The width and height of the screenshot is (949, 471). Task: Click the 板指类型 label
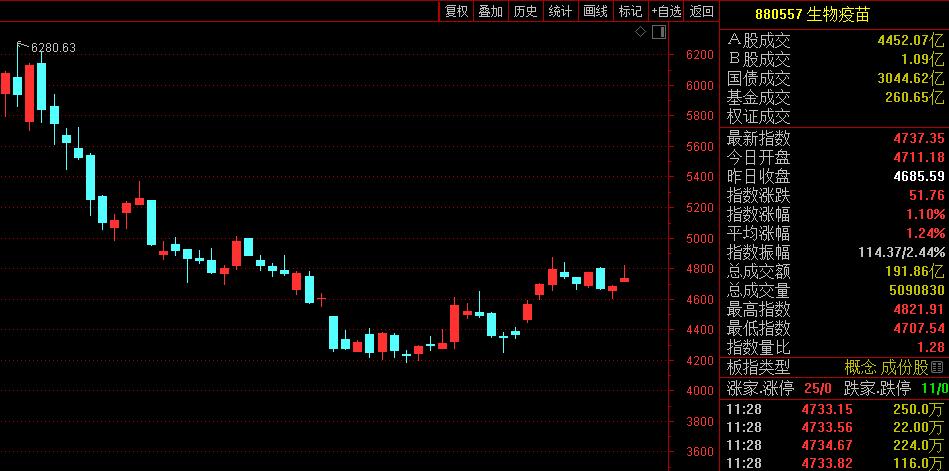tap(758, 367)
